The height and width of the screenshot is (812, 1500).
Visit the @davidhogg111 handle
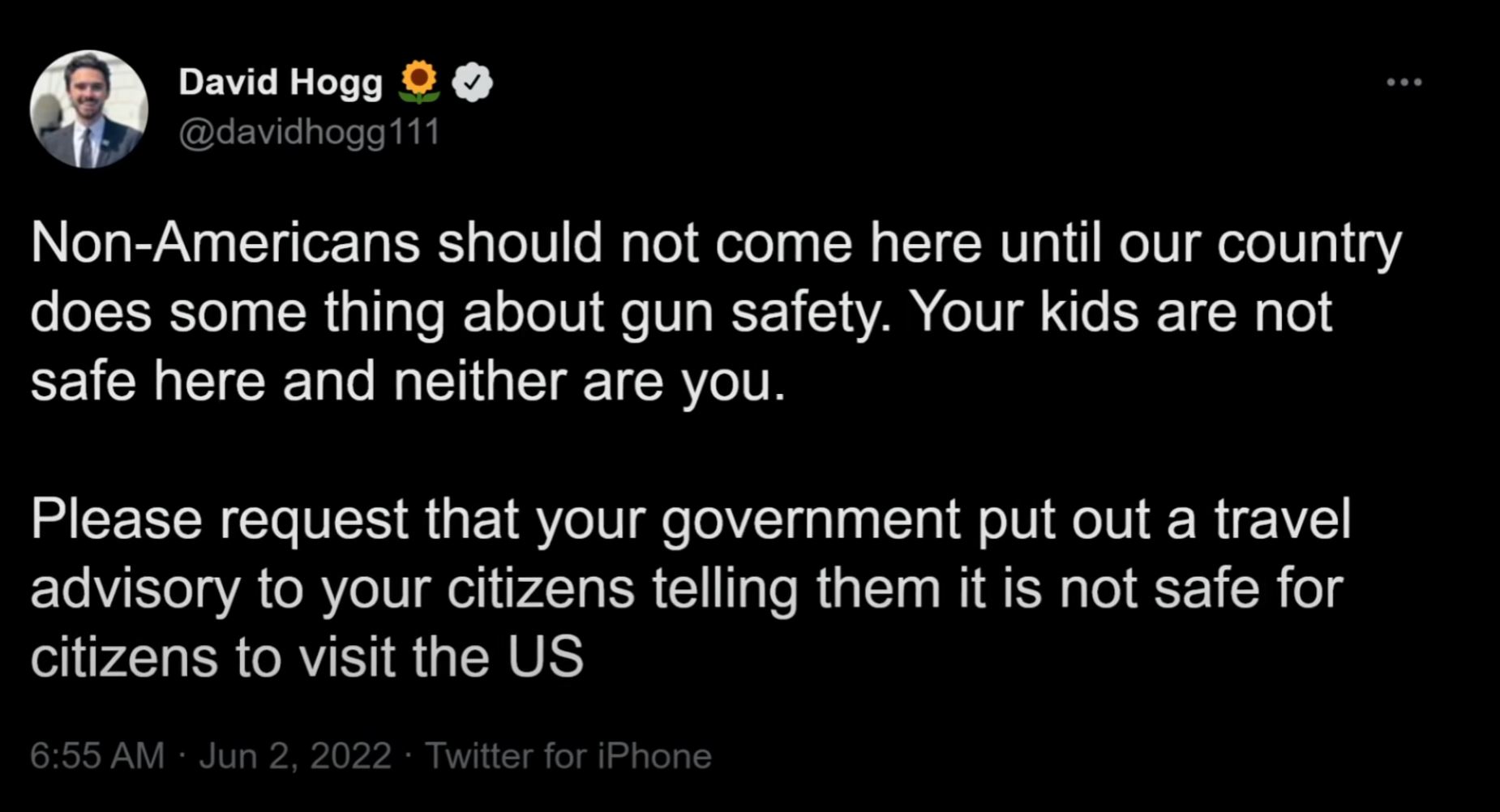(309, 132)
